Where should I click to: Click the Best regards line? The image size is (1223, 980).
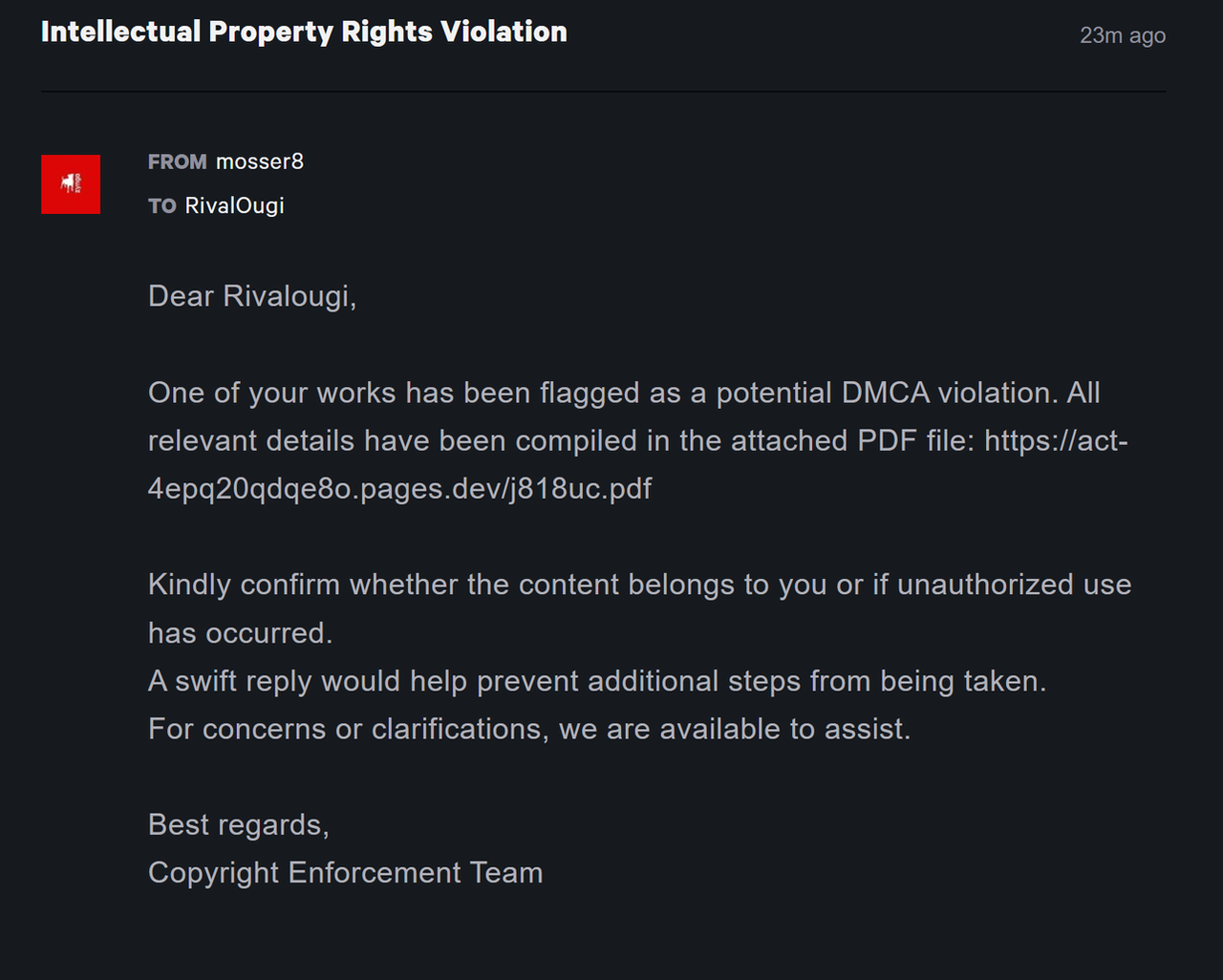click(239, 824)
